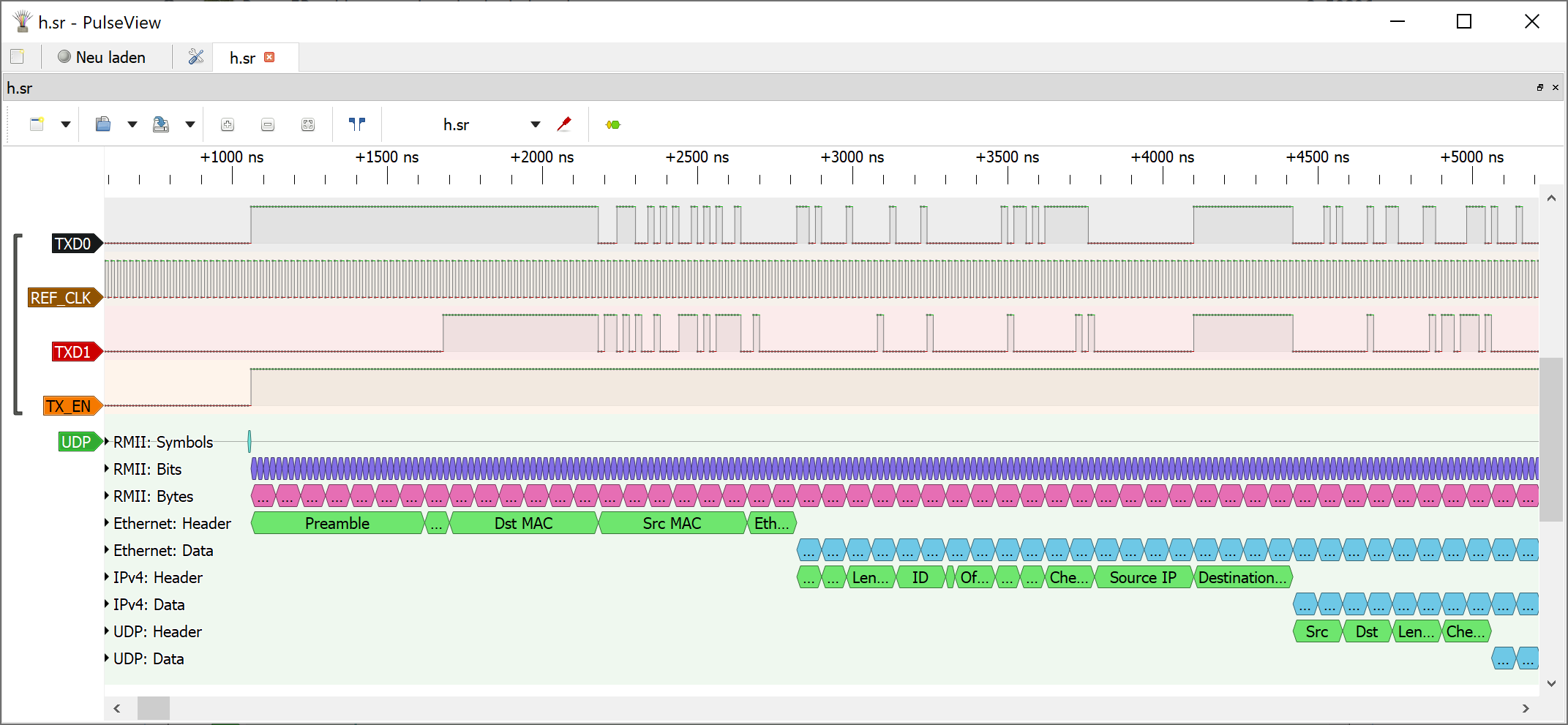
Task: Open PulseView settings via wrench icon
Action: [195, 56]
